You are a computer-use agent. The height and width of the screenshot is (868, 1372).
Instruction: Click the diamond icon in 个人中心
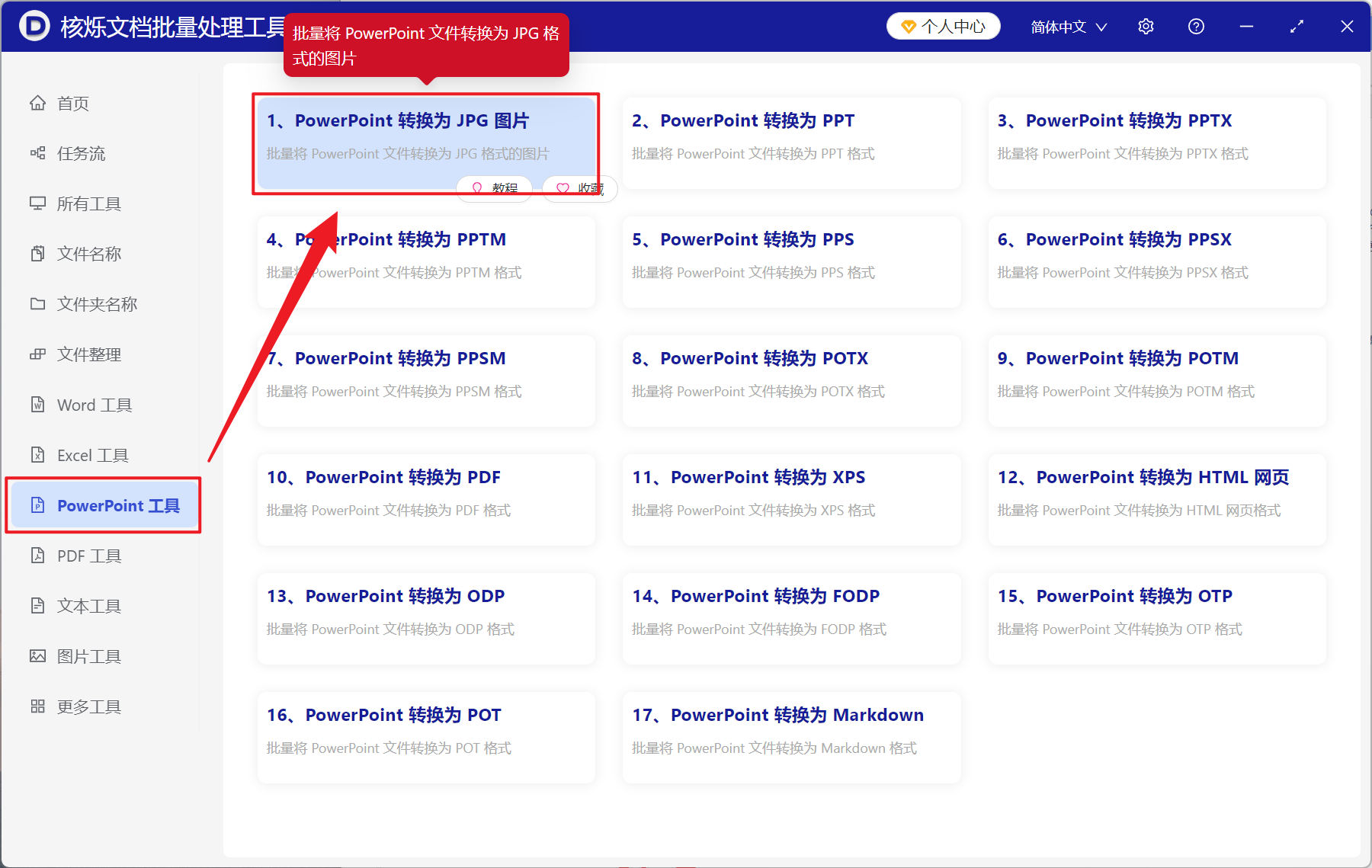click(908, 27)
